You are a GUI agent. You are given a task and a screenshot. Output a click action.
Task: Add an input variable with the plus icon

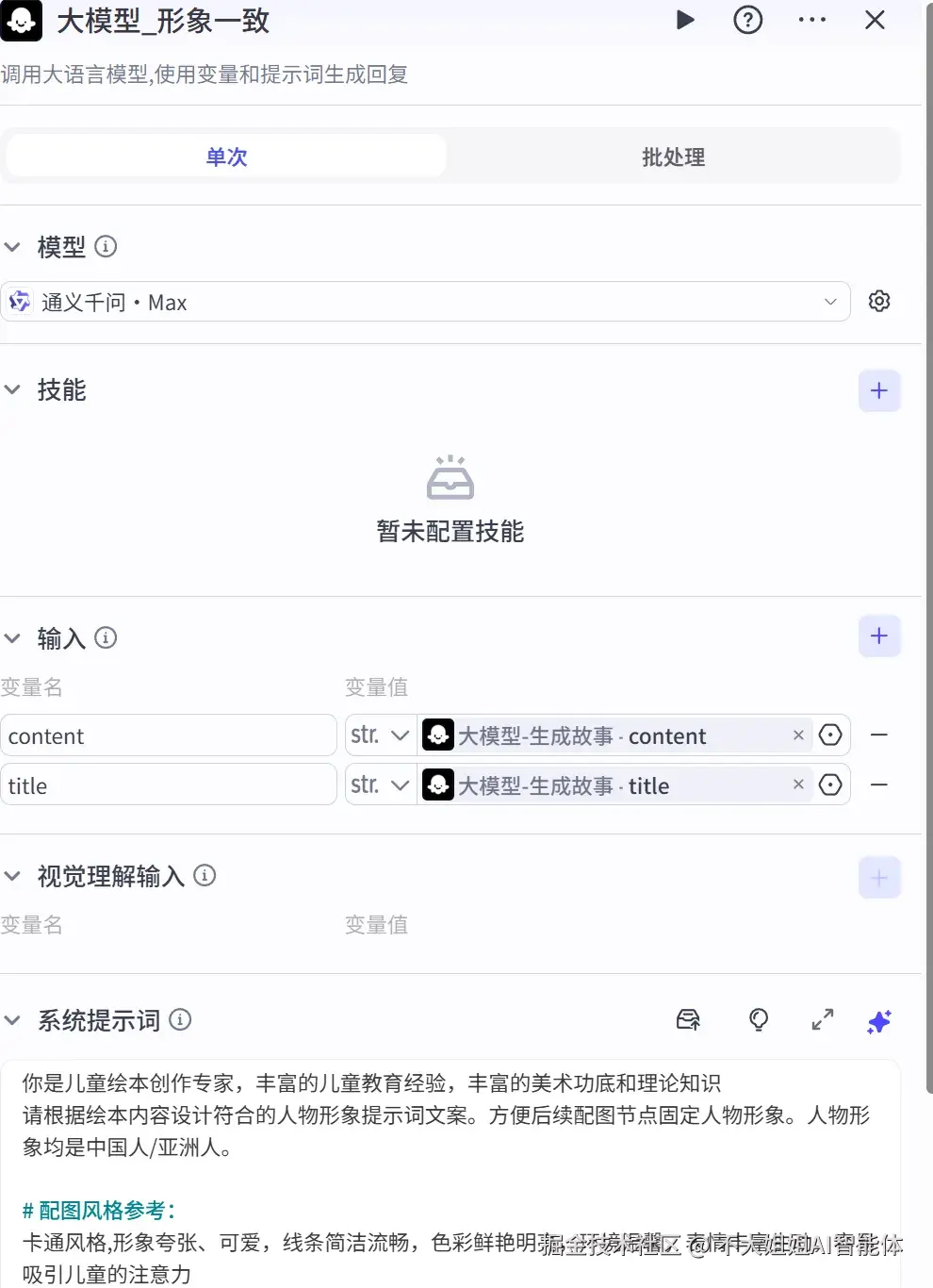878,636
